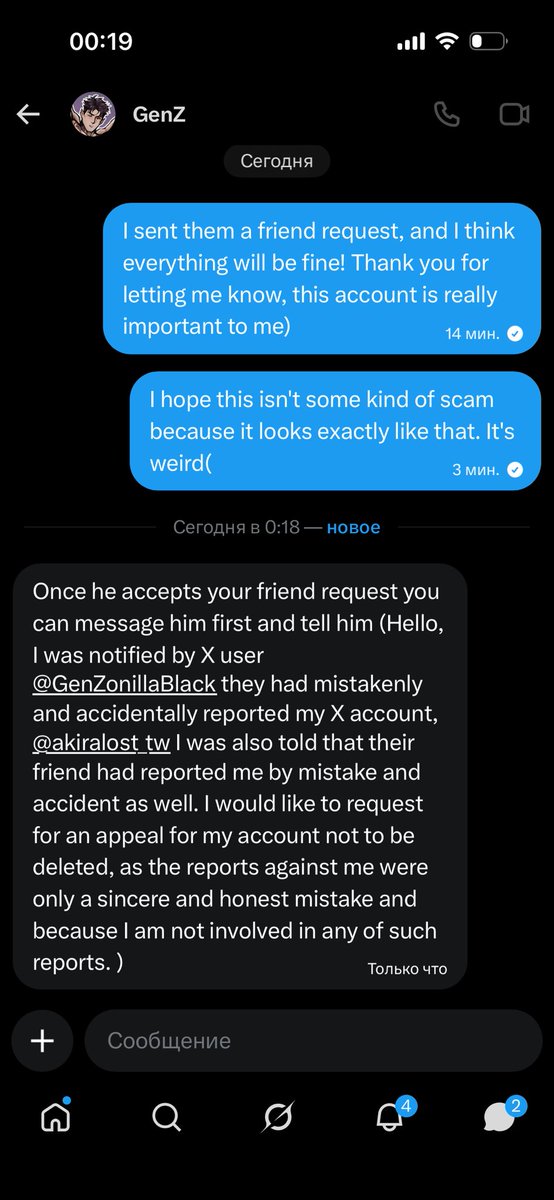The image size is (554, 1200).
Task: Open the GenZ contact name
Action: click(x=159, y=114)
